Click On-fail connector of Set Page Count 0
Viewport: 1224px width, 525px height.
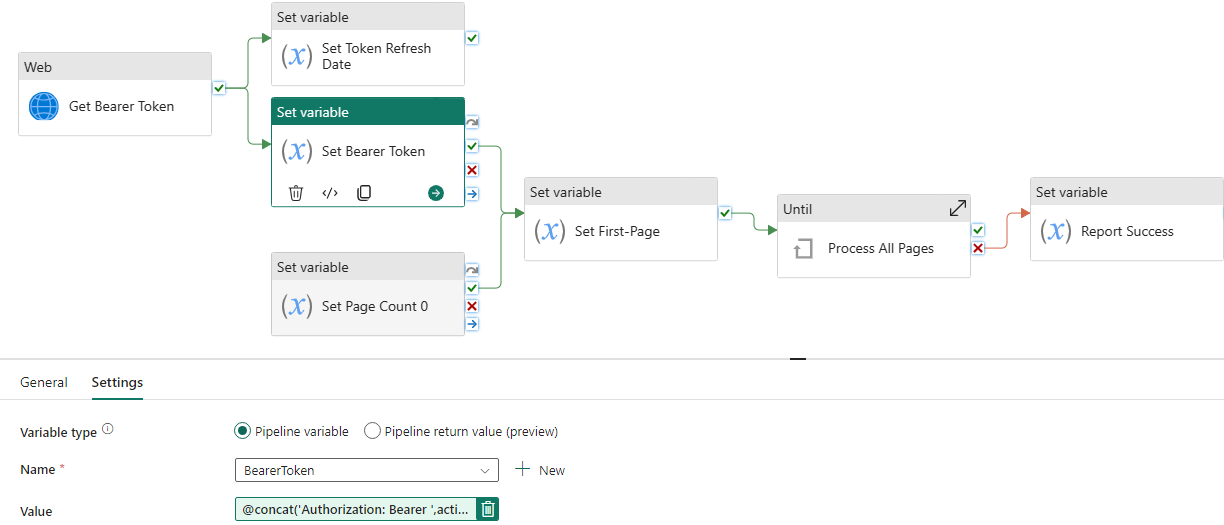[472, 306]
